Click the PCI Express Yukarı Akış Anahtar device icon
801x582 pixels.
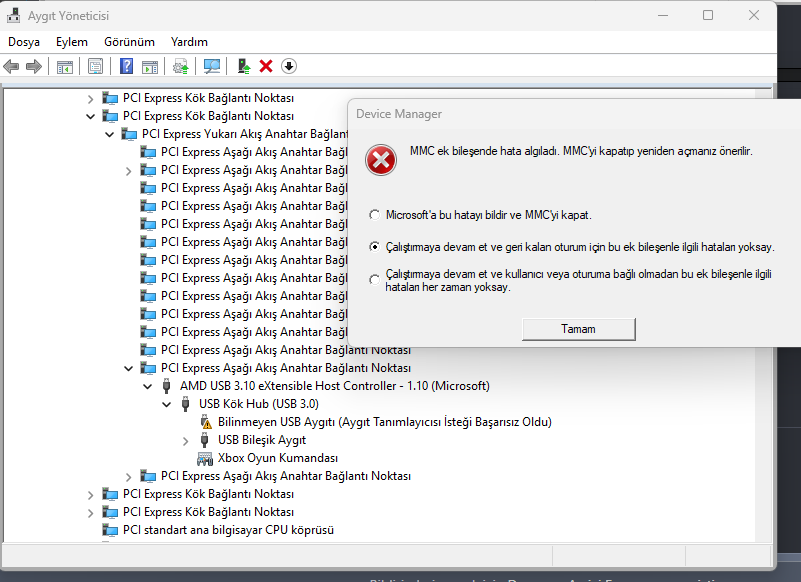pos(129,134)
